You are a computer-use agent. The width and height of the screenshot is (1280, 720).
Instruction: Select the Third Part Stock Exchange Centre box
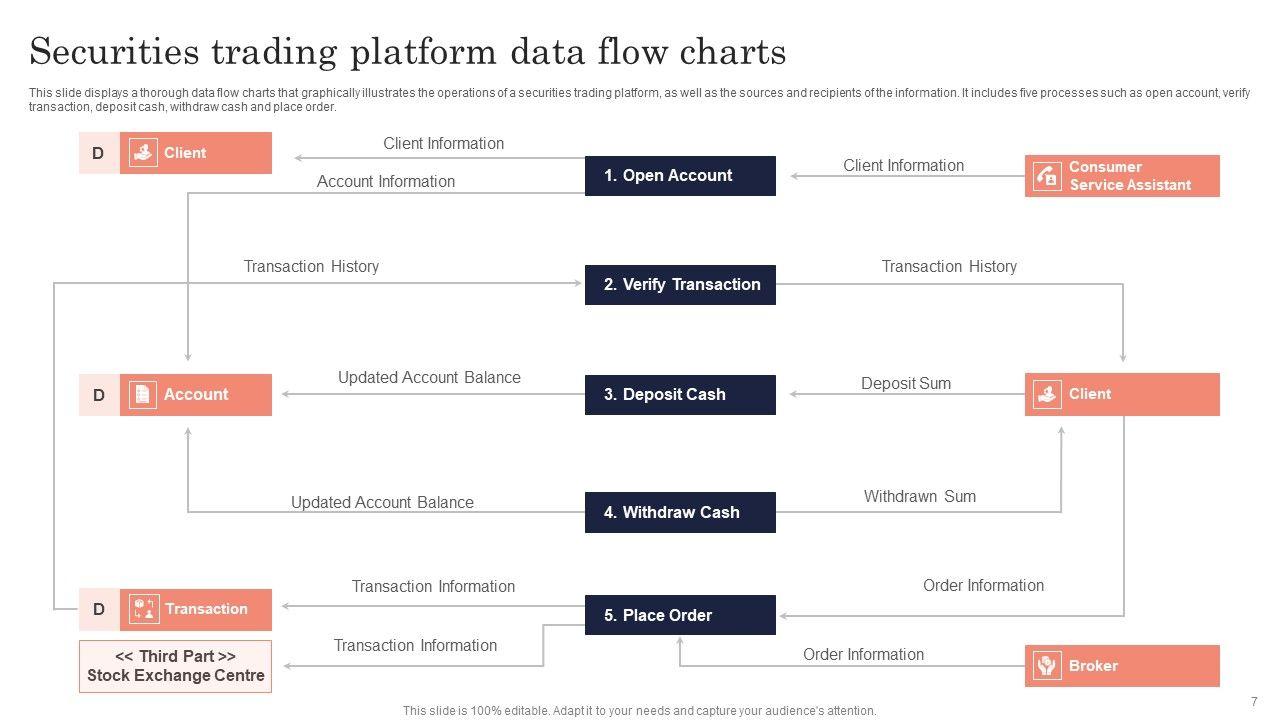pos(175,666)
